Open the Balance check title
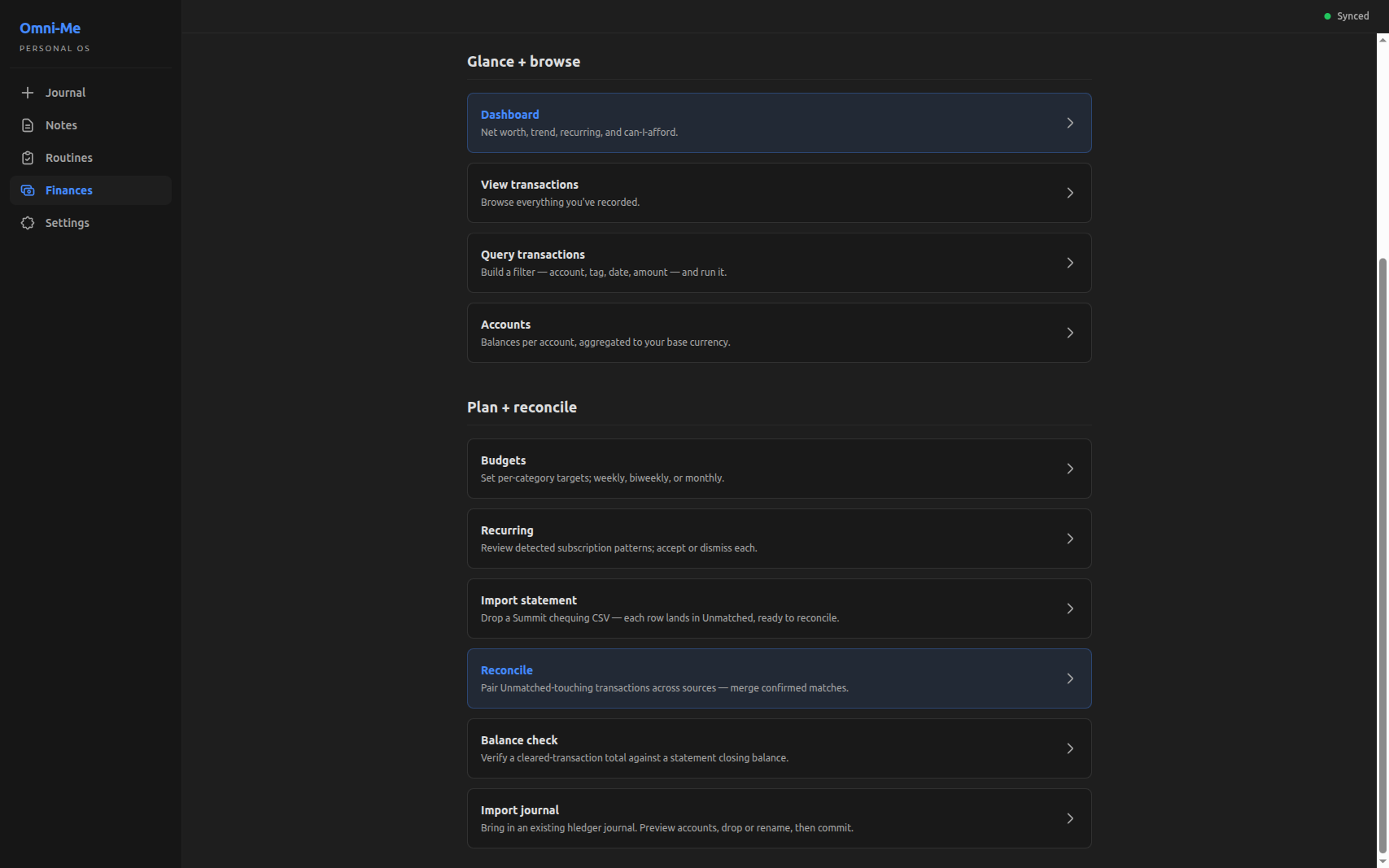Image resolution: width=1389 pixels, height=868 pixels. click(x=519, y=740)
